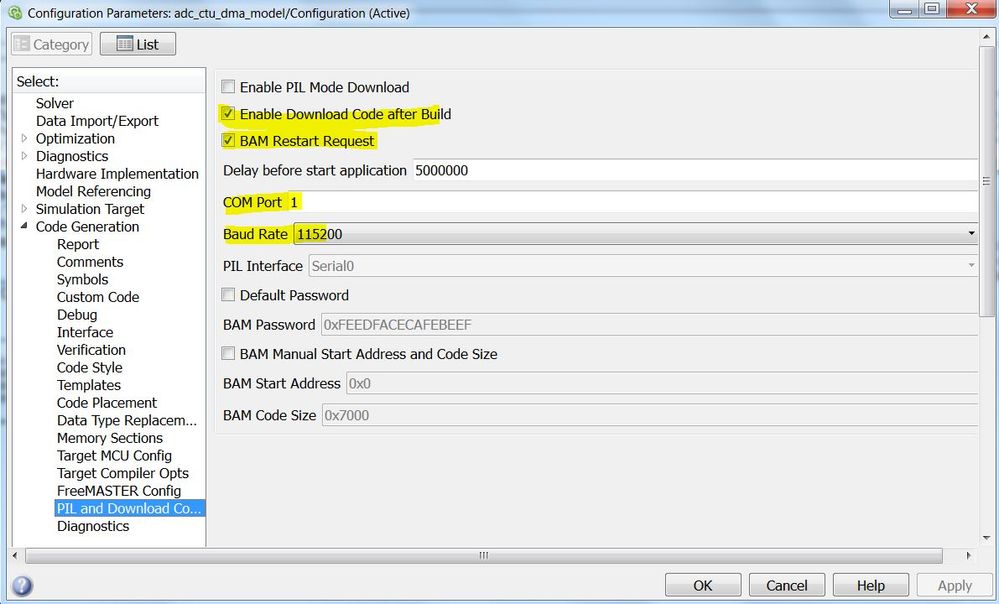Enable PIL Mode Download checkbox

(228, 87)
